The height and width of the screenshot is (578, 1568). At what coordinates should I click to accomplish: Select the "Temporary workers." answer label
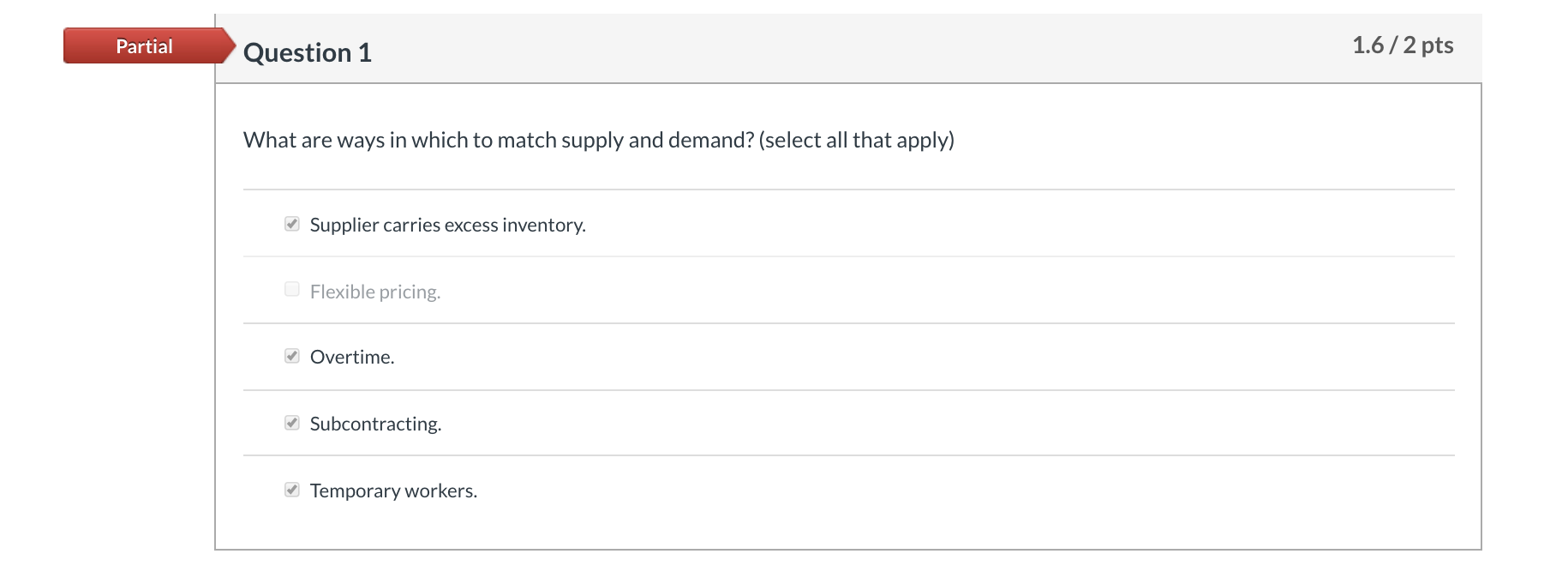393,491
